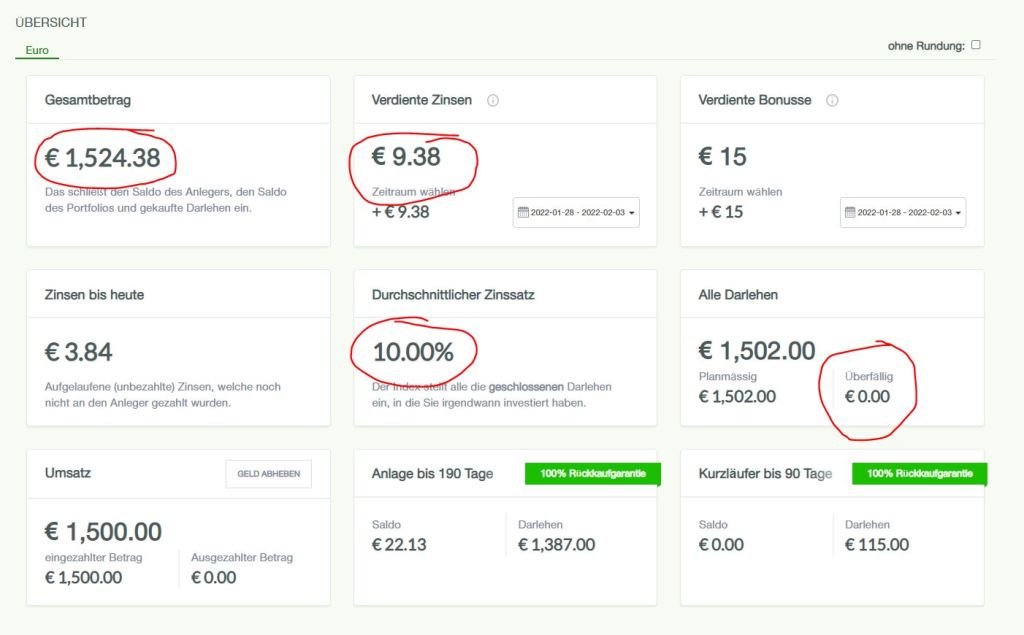Open the Kurzläufer bis 90 Tage portfolio title
The width and height of the screenshot is (1024, 635).
[765, 473]
